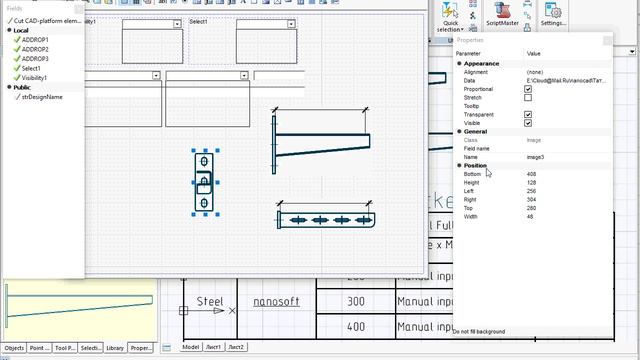Select the Select1 field in Fields
Viewport: 640px width, 360px height.
point(31,68)
